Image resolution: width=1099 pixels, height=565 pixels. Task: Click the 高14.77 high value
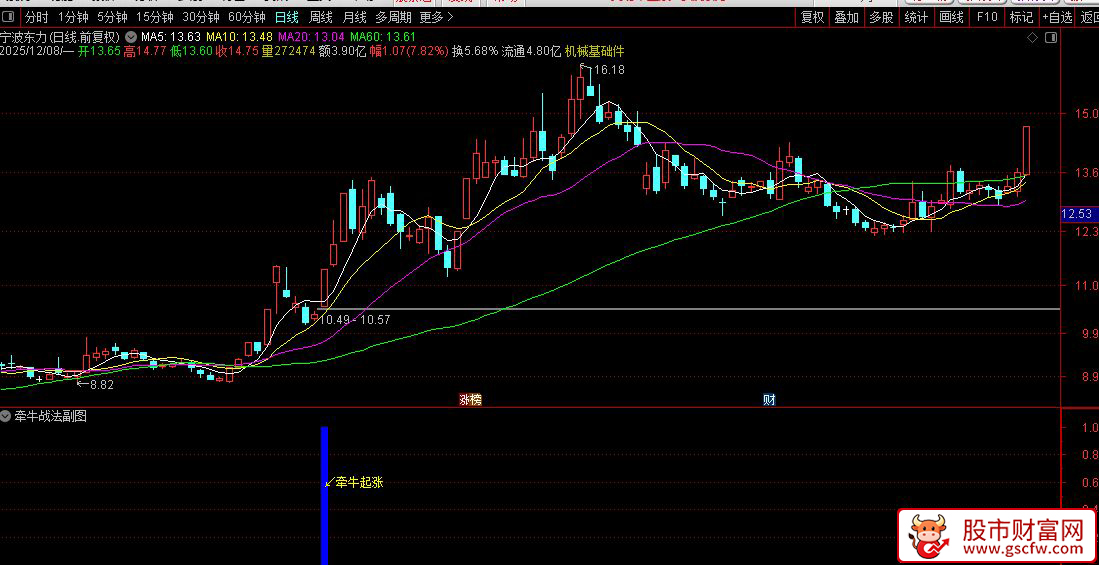click(145, 50)
